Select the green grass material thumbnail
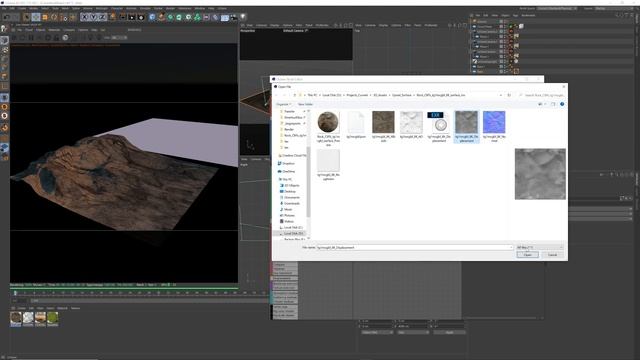The image size is (640, 360). tap(53, 318)
